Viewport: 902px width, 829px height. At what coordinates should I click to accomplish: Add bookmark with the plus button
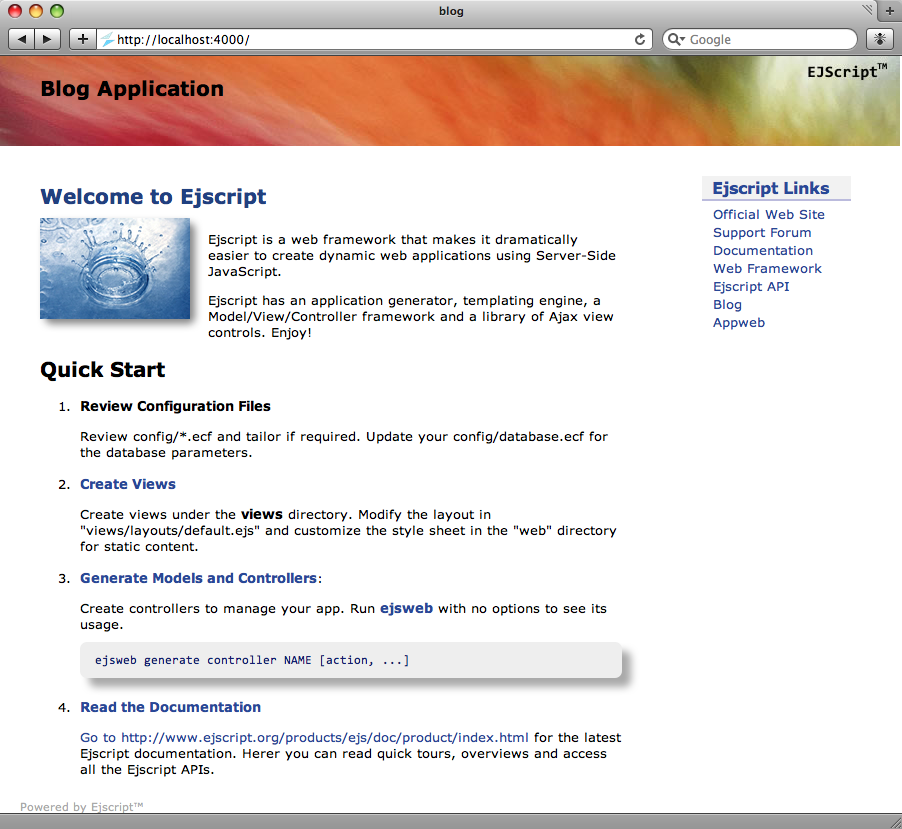pyautogui.click(x=83, y=39)
